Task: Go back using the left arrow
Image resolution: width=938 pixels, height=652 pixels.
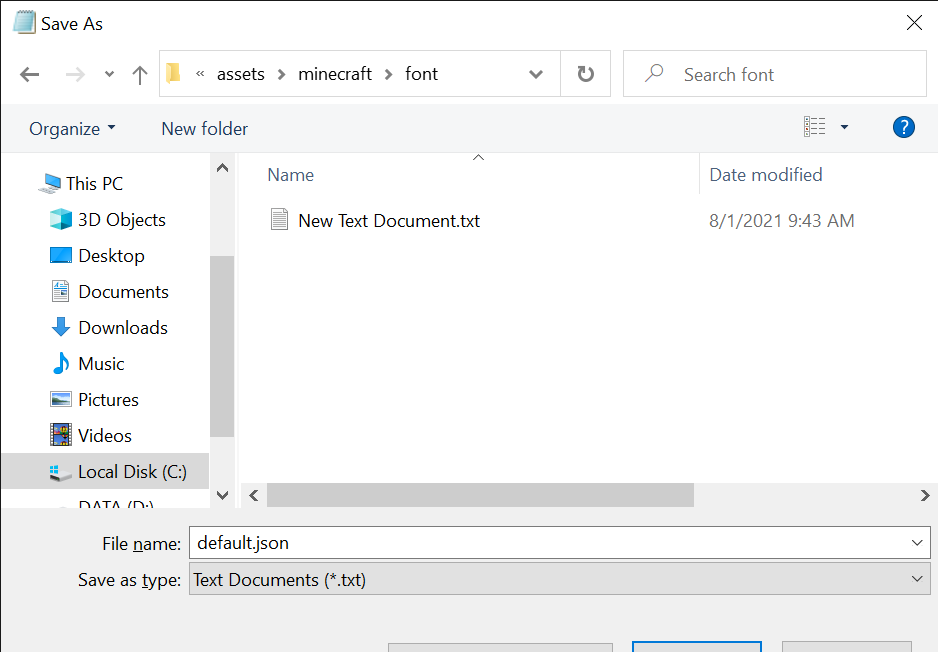Action: coord(29,75)
